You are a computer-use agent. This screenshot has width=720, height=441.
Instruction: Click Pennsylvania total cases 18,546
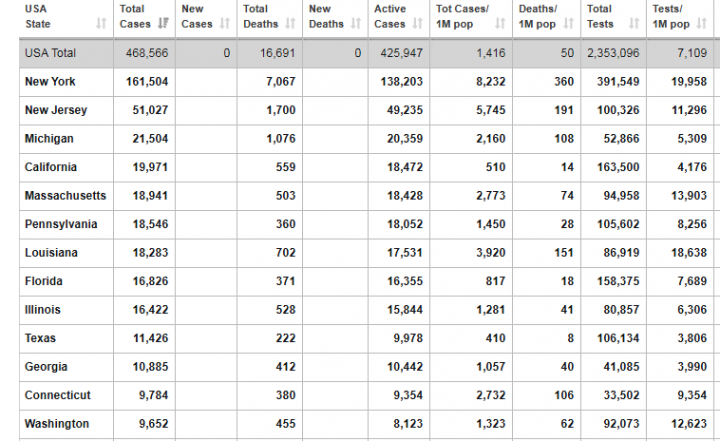pos(150,224)
